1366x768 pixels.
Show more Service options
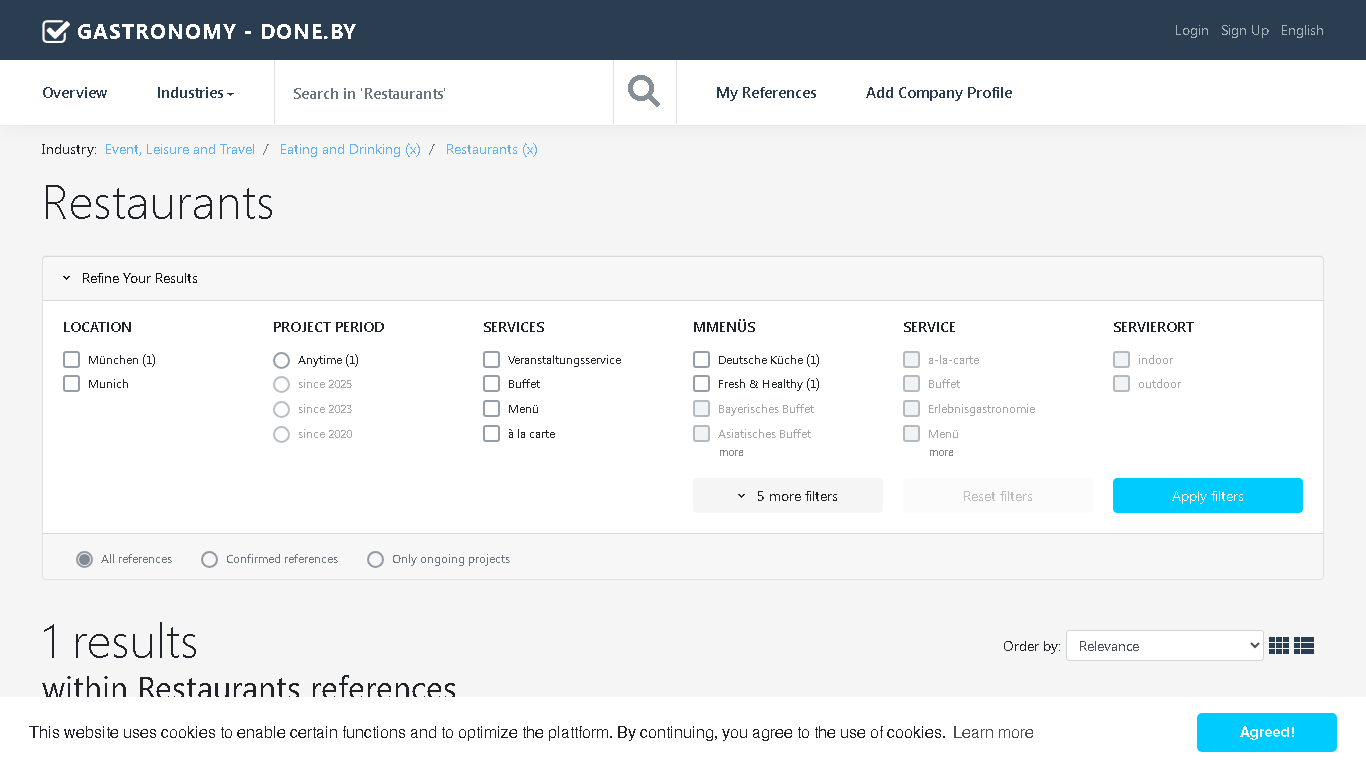941,453
